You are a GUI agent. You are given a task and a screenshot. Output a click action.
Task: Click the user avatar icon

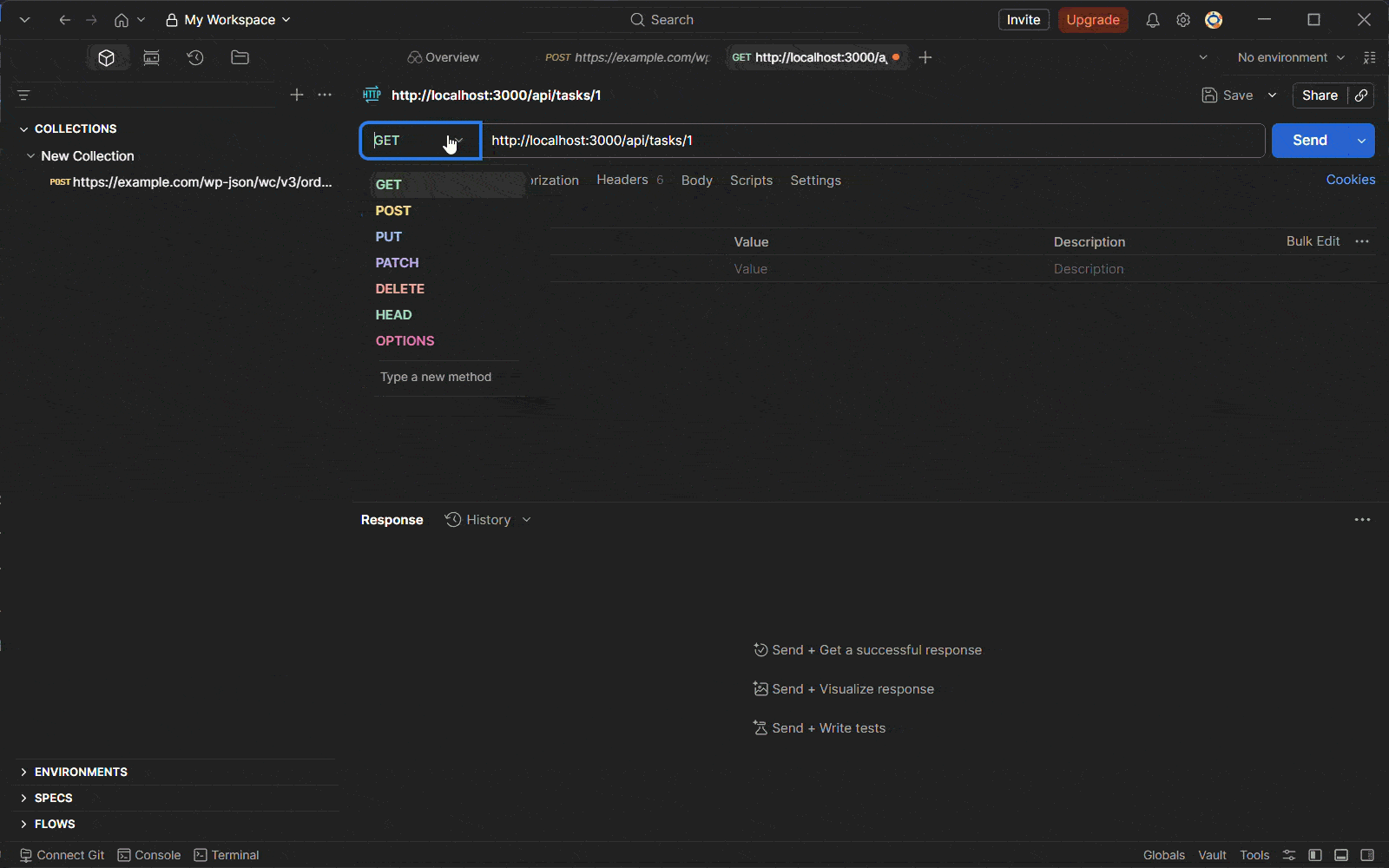pos(1214,20)
